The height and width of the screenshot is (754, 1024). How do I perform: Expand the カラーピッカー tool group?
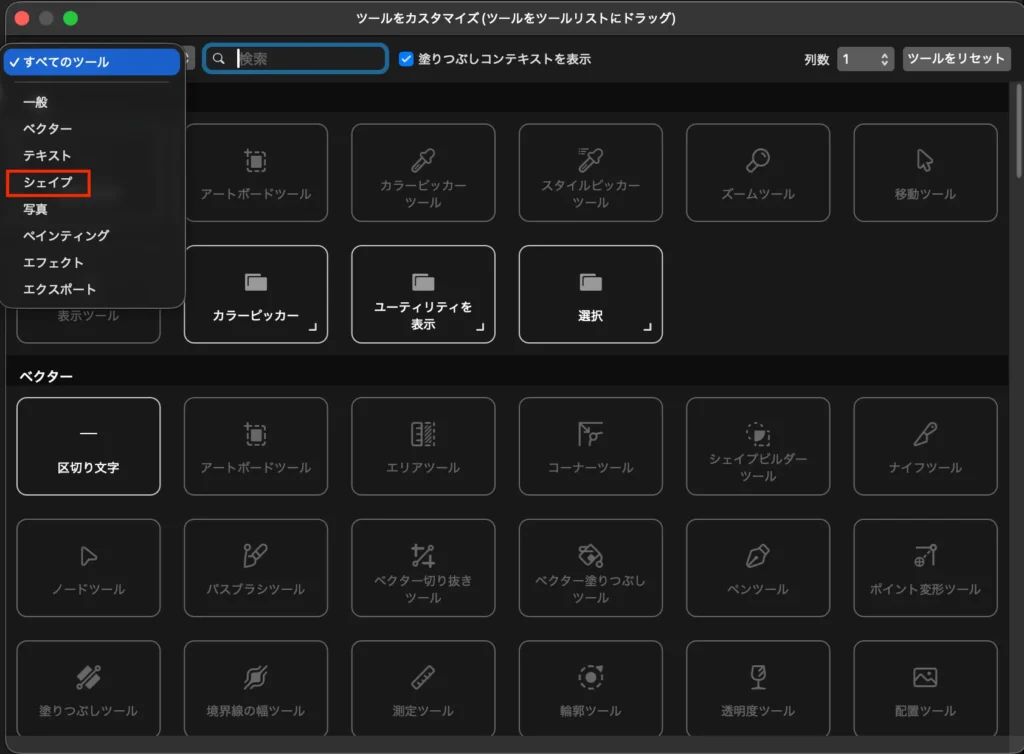click(256, 294)
